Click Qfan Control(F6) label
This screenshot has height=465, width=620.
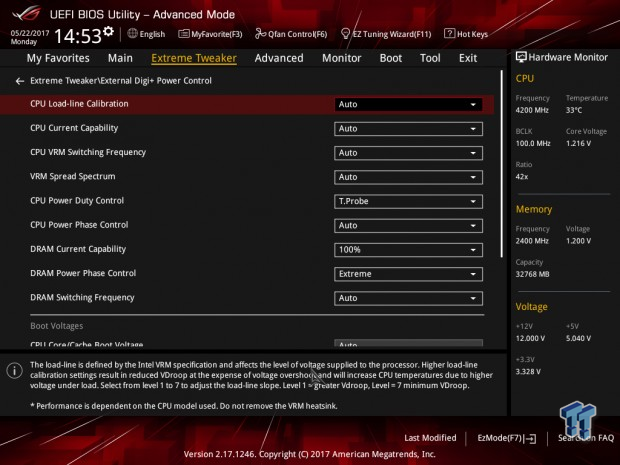[297, 34]
